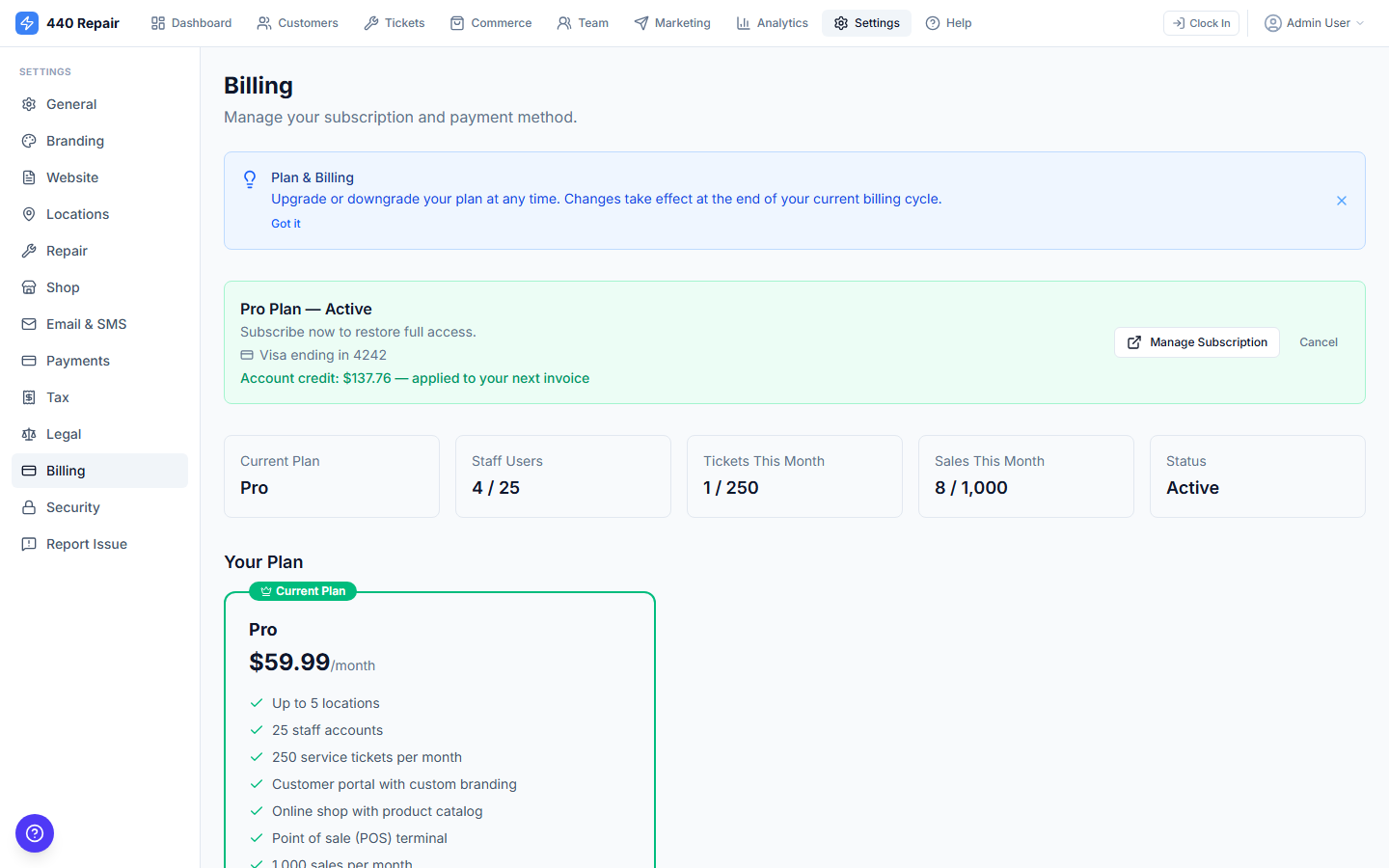Viewport: 1389px width, 868px height.
Task: Click the 440 Repair lightning bolt logo
Action: 27,22
